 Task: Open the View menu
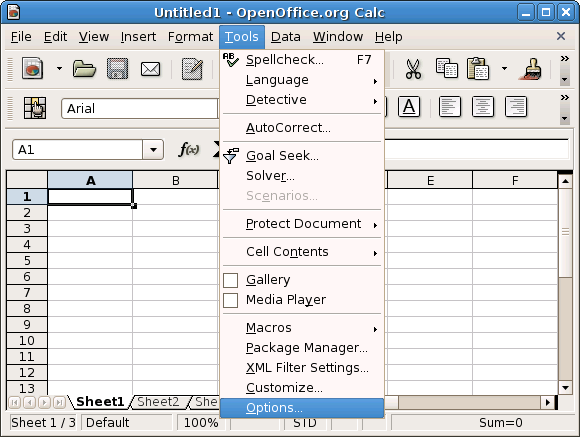pyautogui.click(x=94, y=37)
